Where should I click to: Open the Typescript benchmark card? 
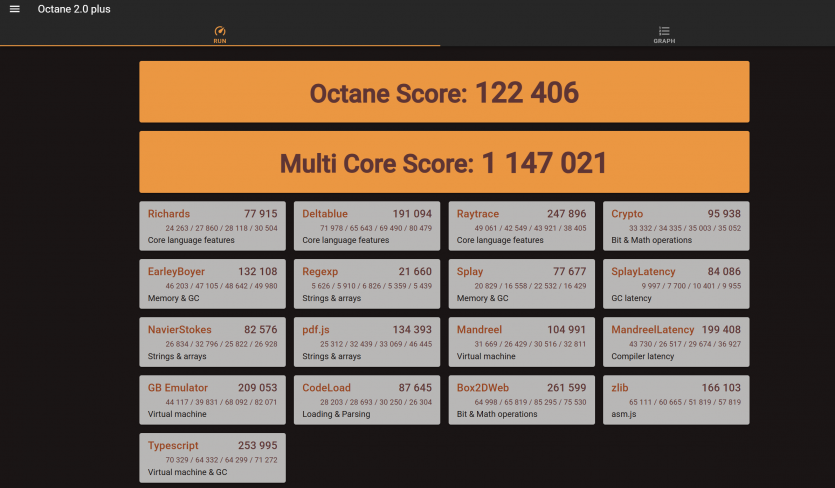pyautogui.click(x=212, y=458)
